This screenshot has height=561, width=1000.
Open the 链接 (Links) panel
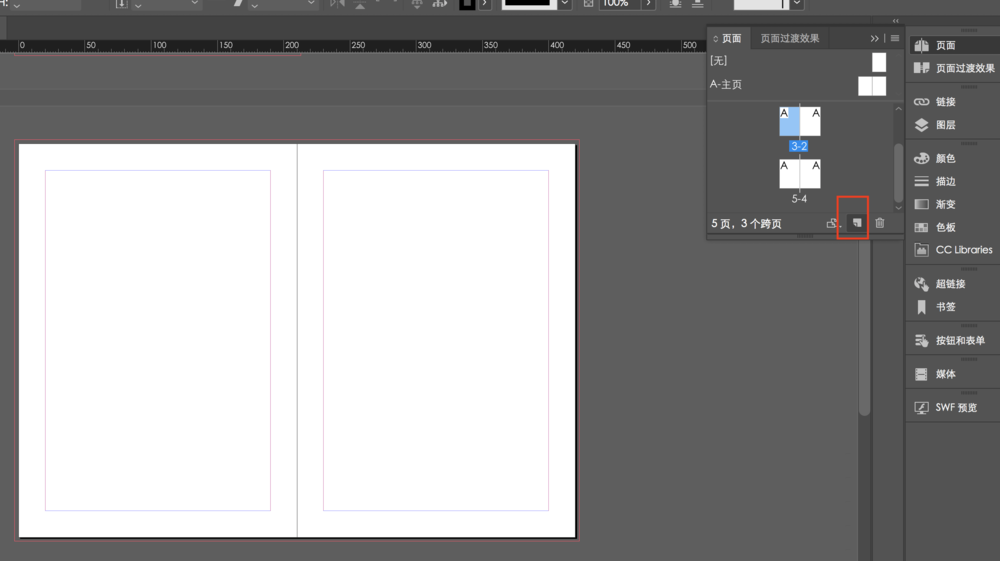pos(945,102)
